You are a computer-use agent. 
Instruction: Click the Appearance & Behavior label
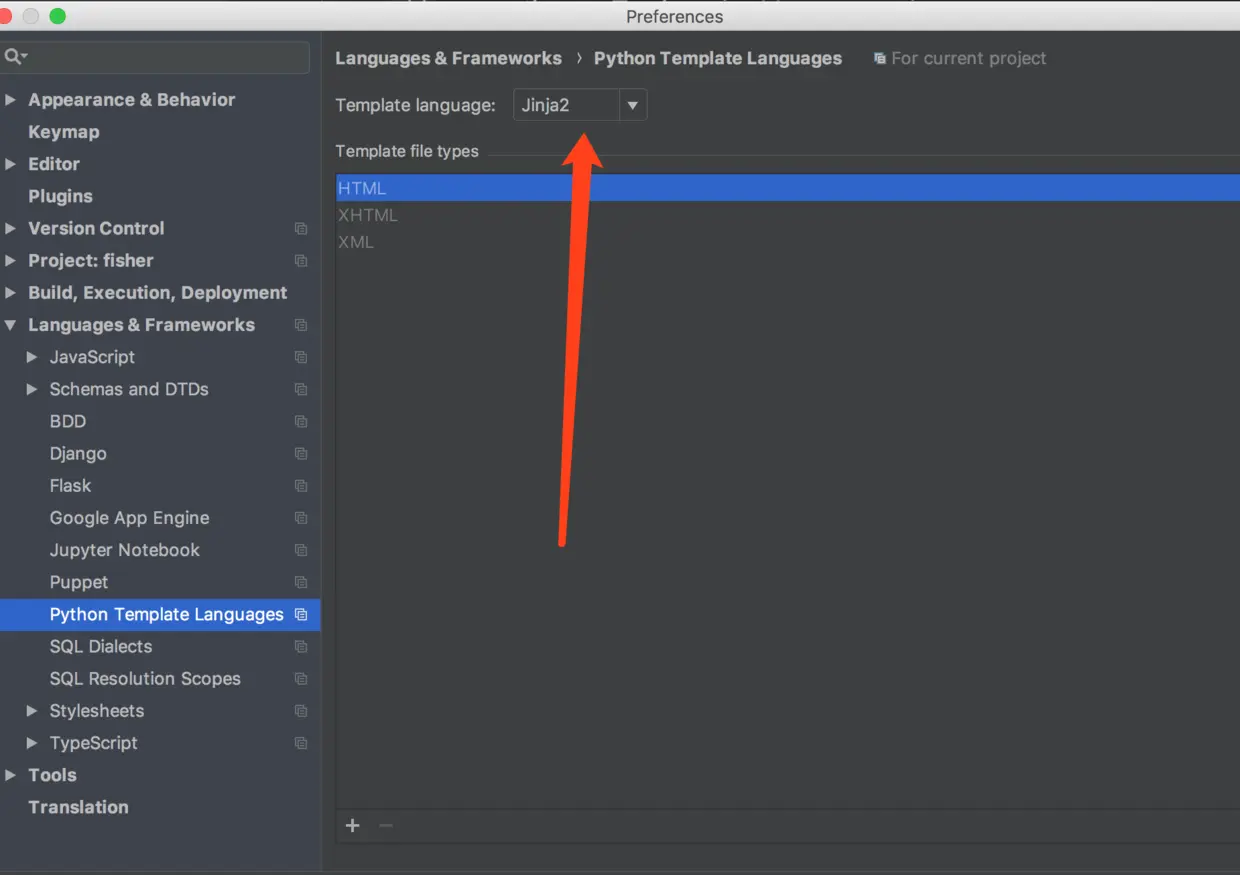(x=132, y=100)
